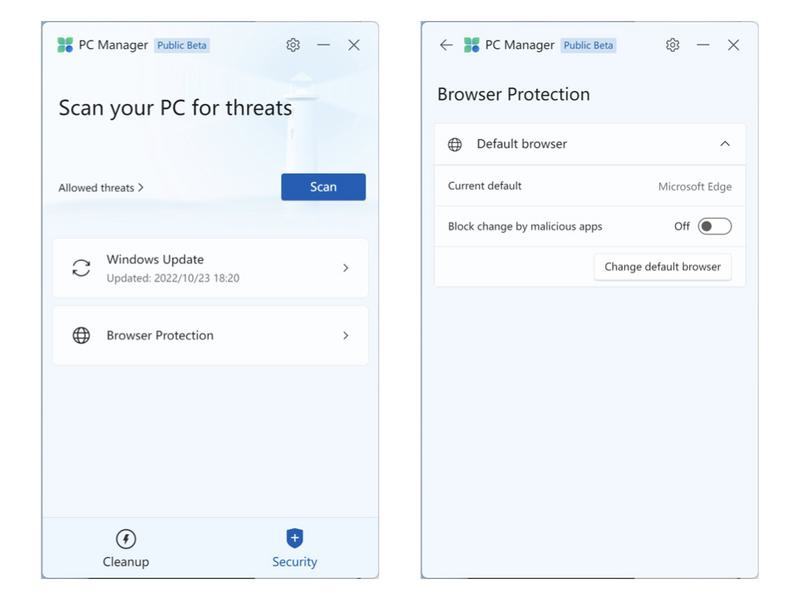The width and height of the screenshot is (800, 600).
Task: Click Public Beta badge in Browser Protection window
Action: click(588, 45)
